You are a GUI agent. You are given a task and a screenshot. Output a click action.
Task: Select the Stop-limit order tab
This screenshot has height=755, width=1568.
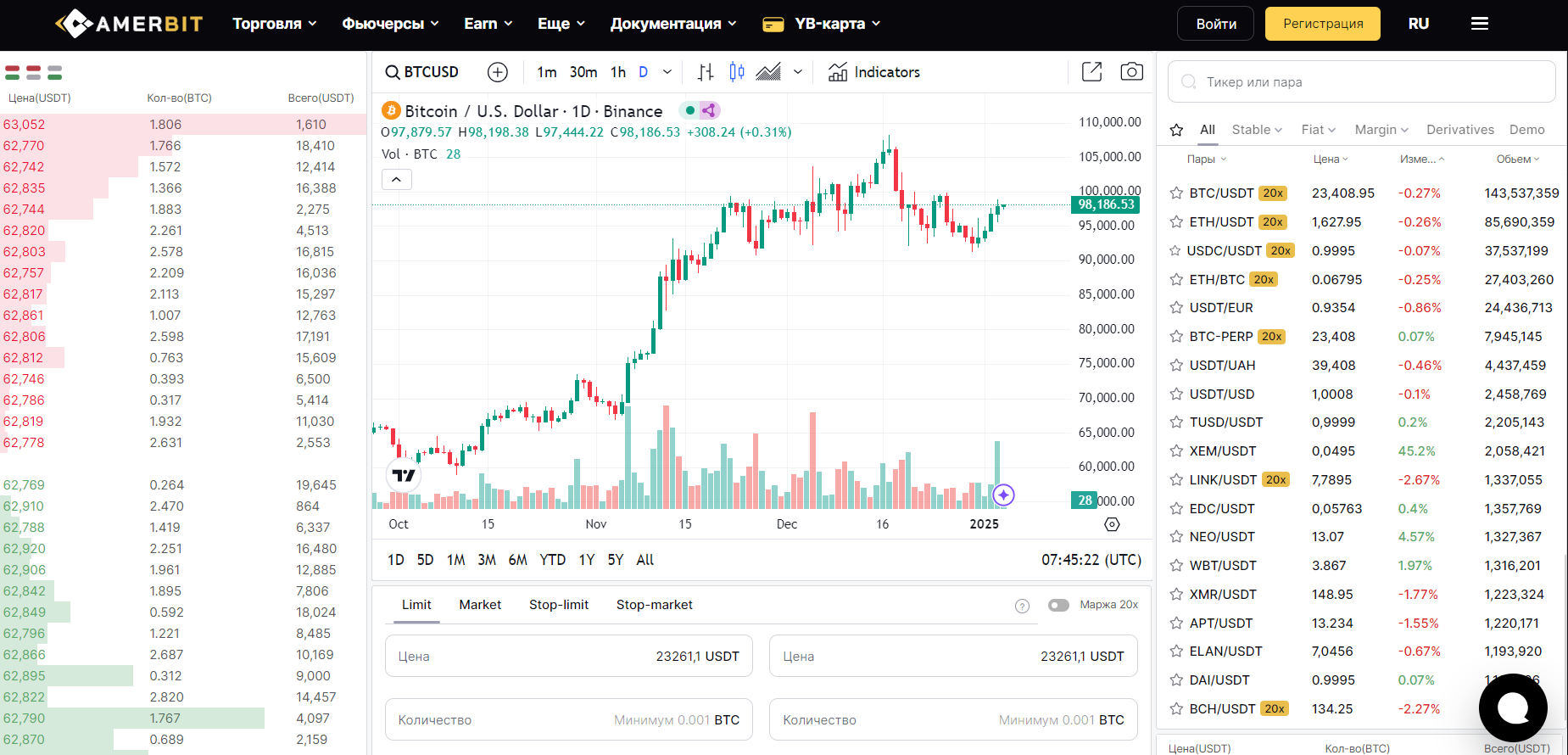559,605
